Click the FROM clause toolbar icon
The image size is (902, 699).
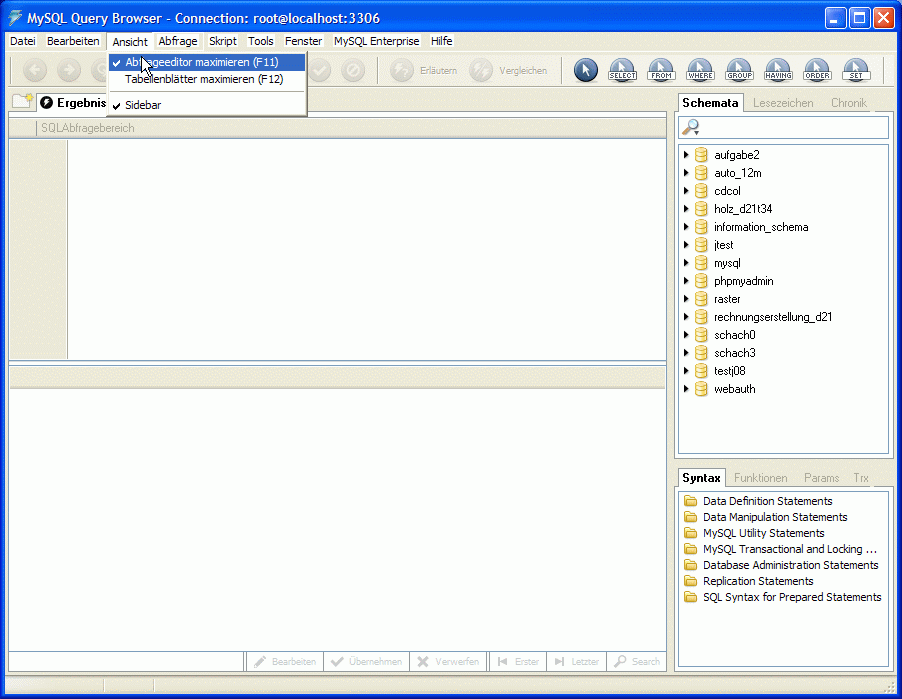661,70
